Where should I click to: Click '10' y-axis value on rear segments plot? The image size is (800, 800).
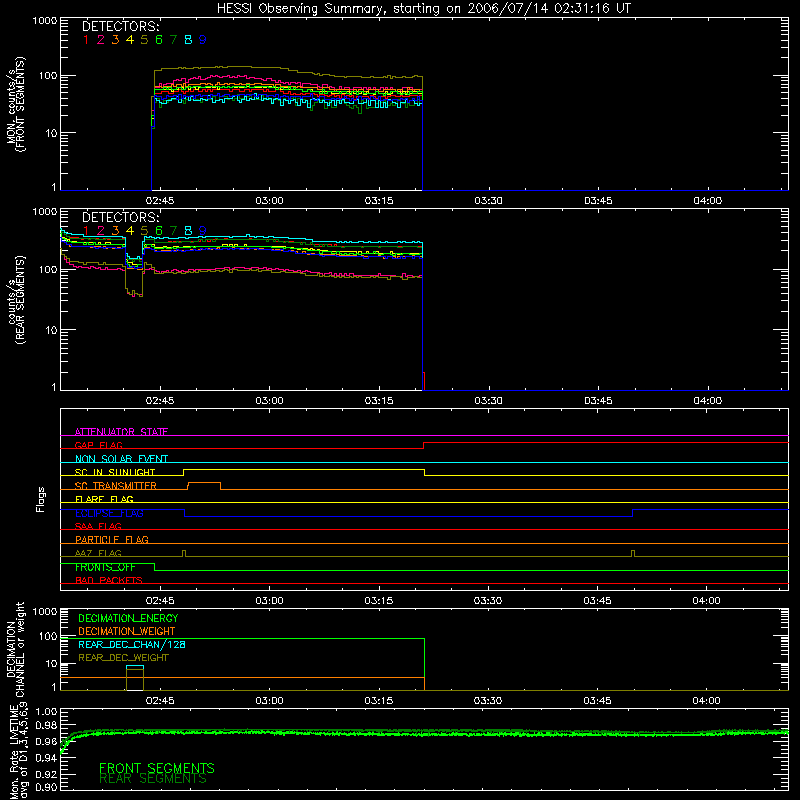pyautogui.click(x=51, y=330)
